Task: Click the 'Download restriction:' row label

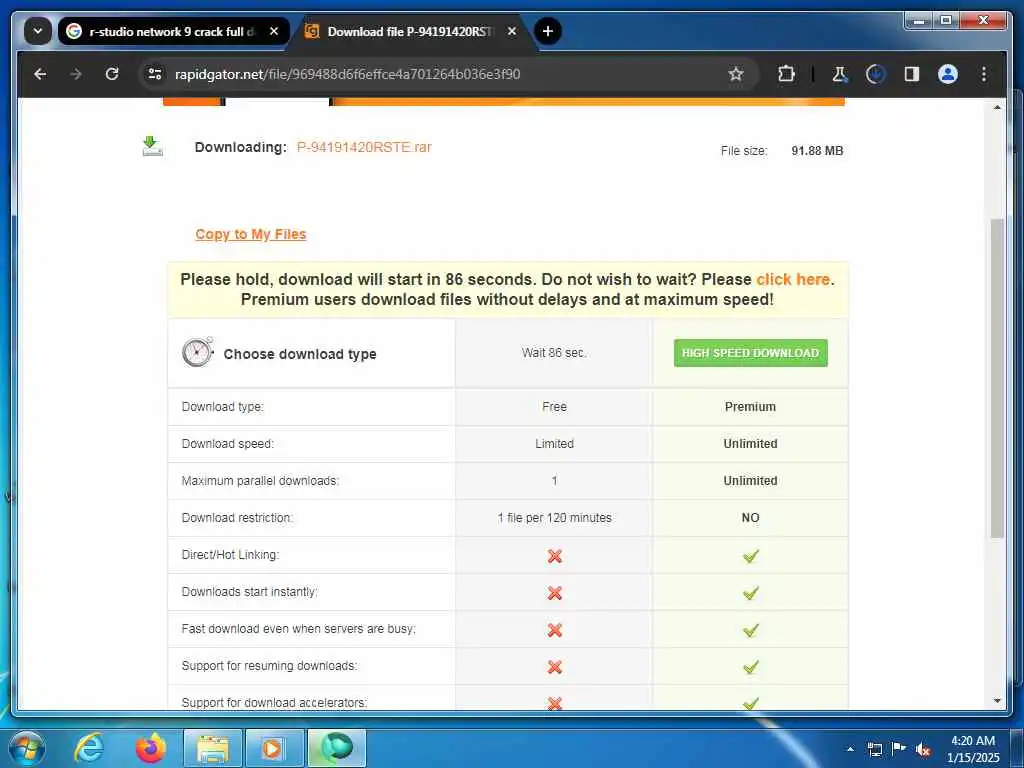Action: point(237,517)
